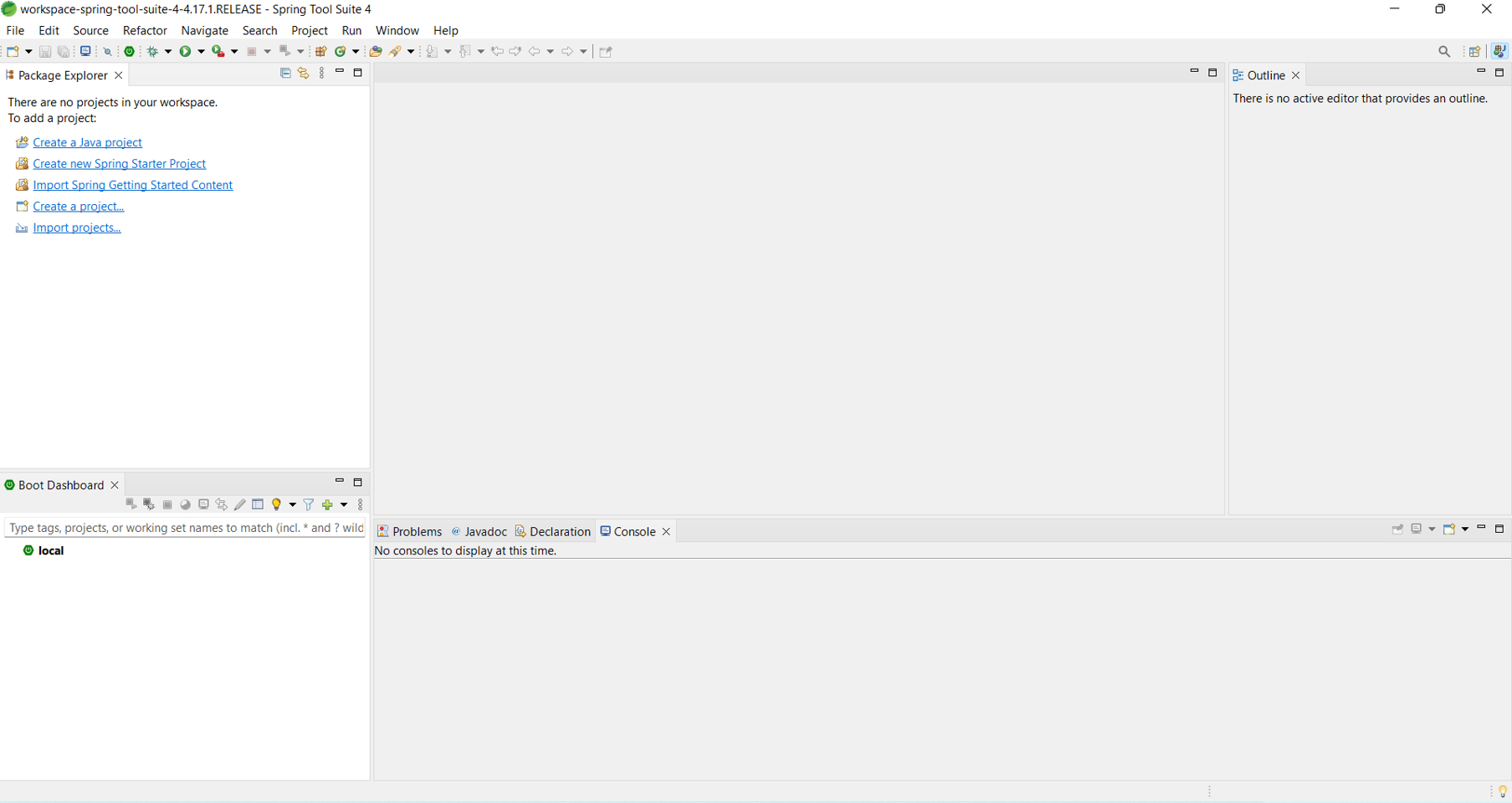Click the Import projects link
Screen dimensions: 1512x803
77,228
